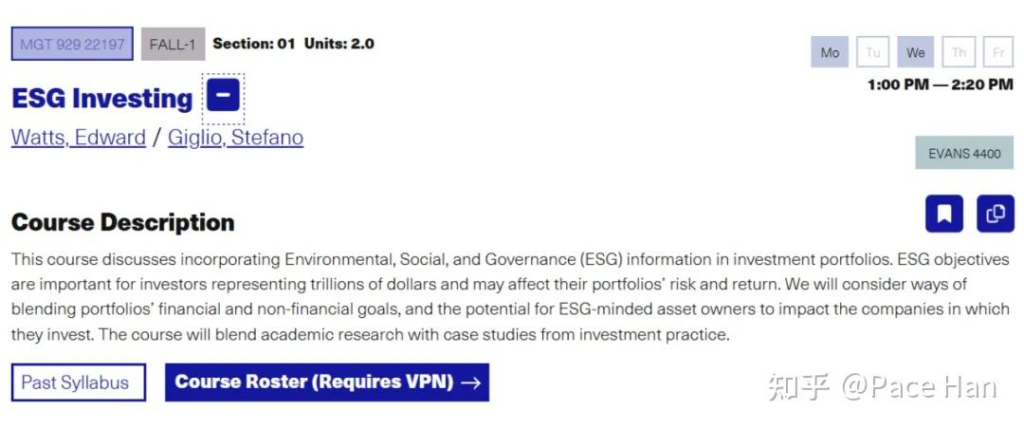Open instructor Watts, Edward link
The height and width of the screenshot is (429, 1024).
[x=78, y=138]
